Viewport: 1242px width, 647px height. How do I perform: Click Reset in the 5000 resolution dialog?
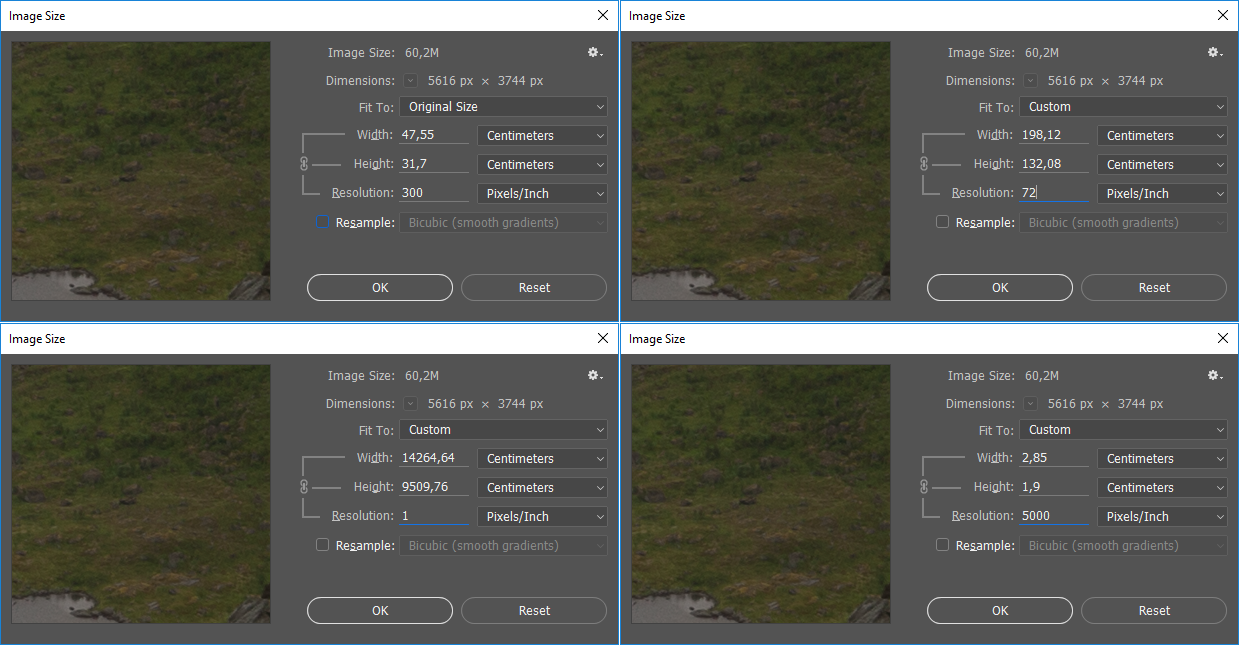point(1154,611)
